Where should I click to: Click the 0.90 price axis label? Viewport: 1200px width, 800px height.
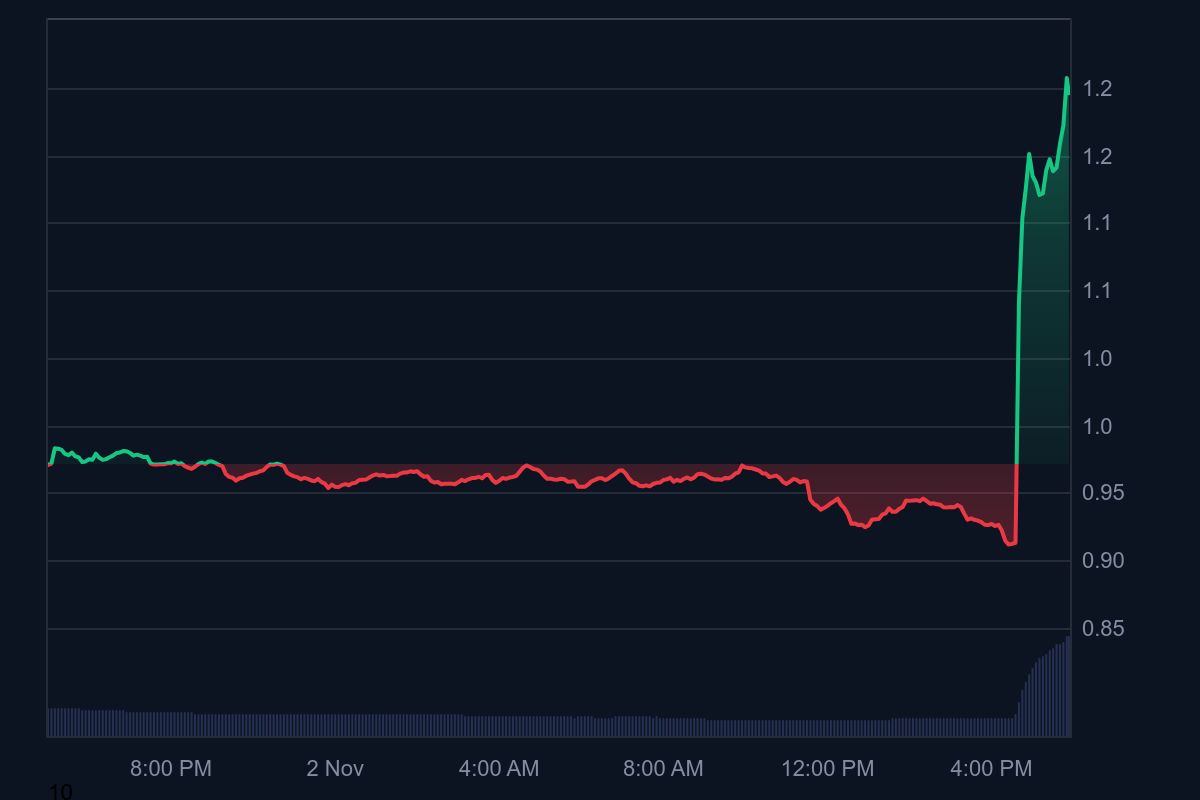coord(1103,560)
